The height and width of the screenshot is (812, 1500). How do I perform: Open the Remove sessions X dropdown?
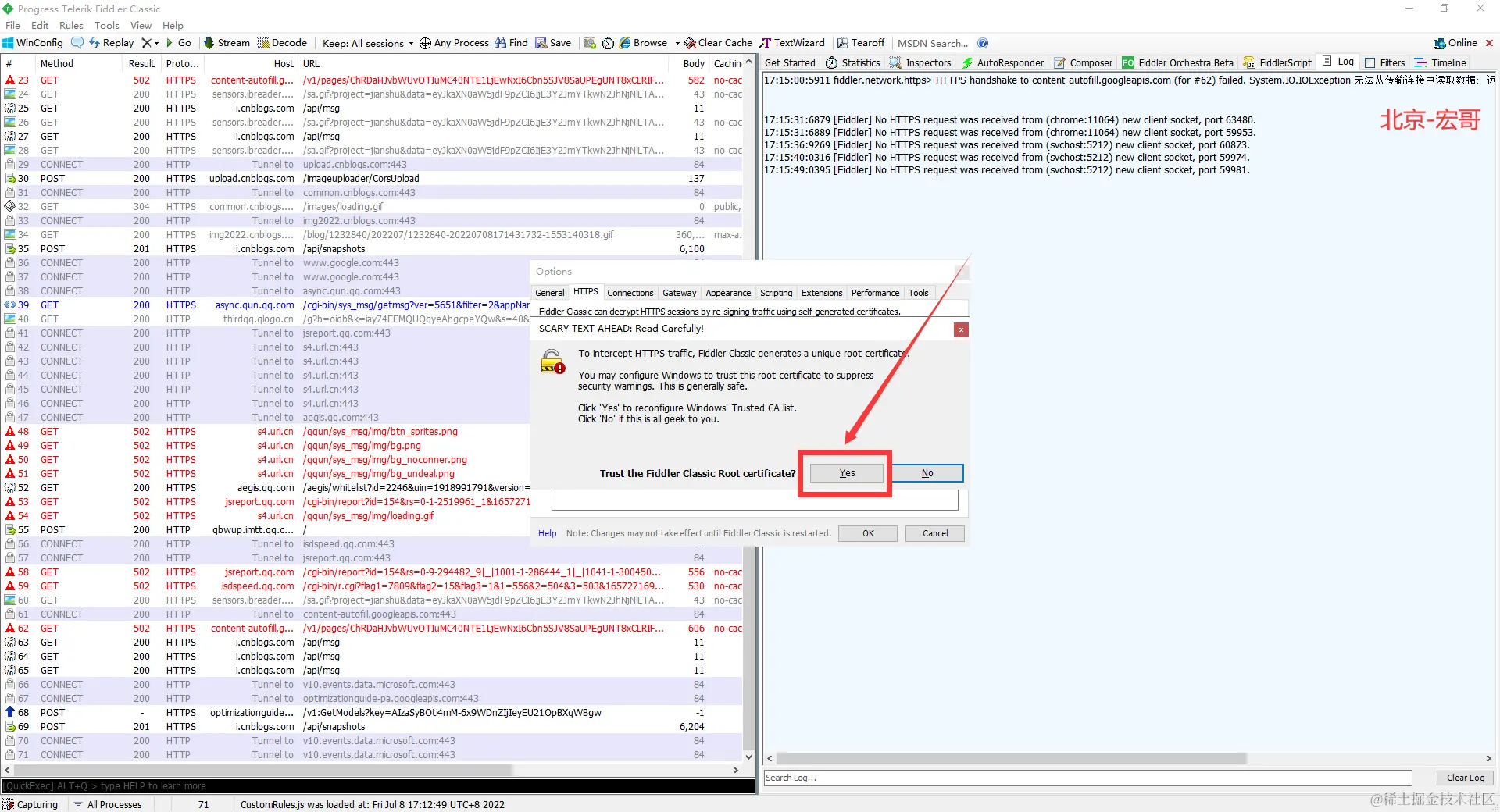click(150, 43)
